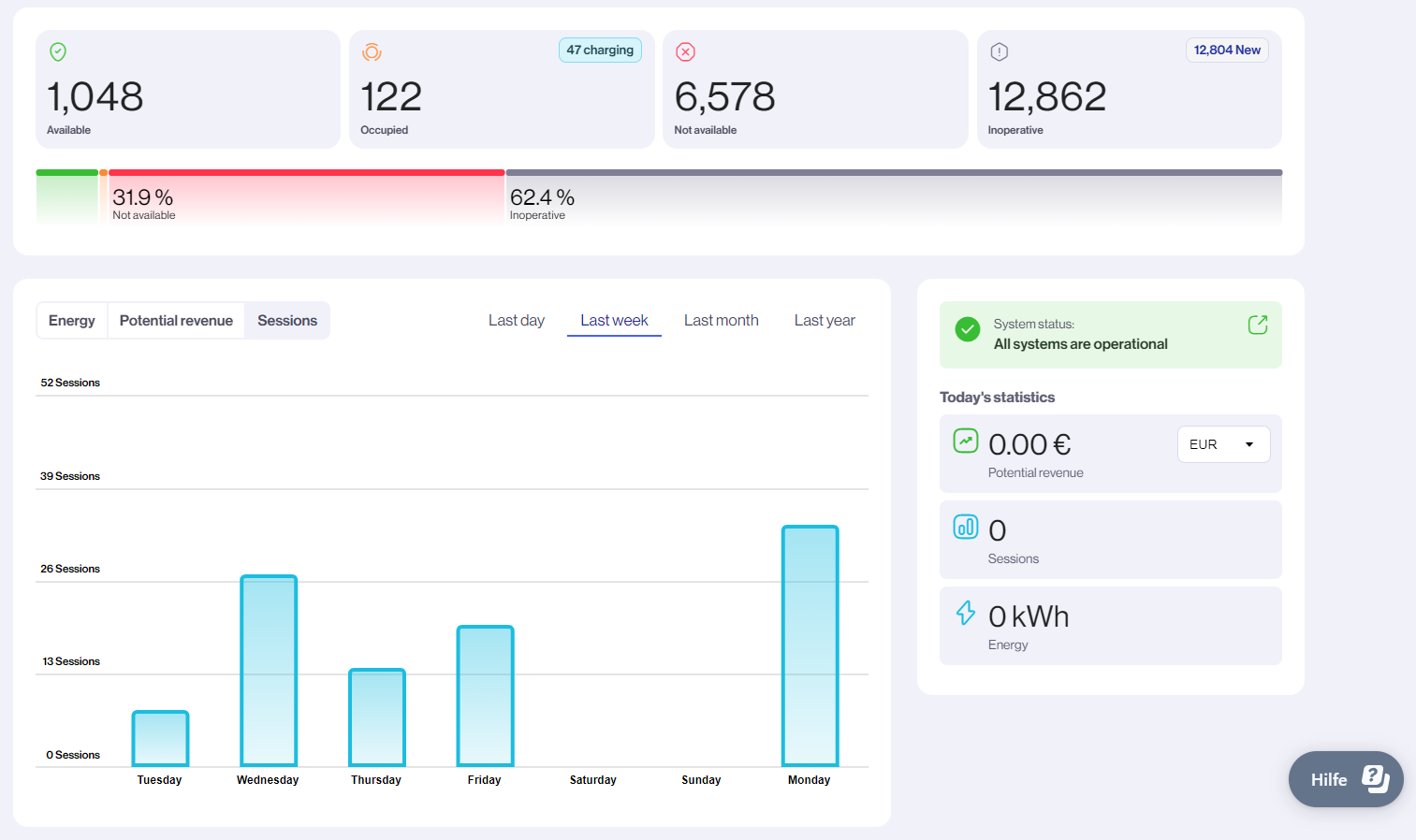Select the Energy tab
The height and width of the screenshot is (840, 1416).
pos(71,320)
